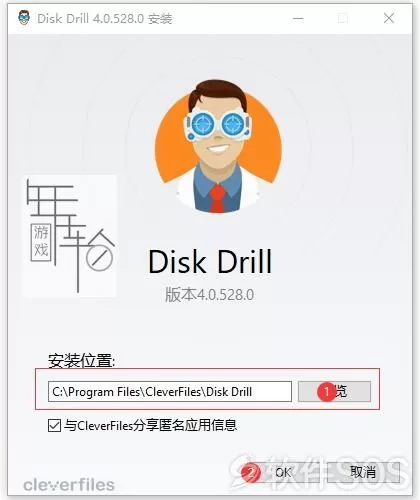Confirm installation with the OK button
The height and width of the screenshot is (500, 420).
point(283,472)
